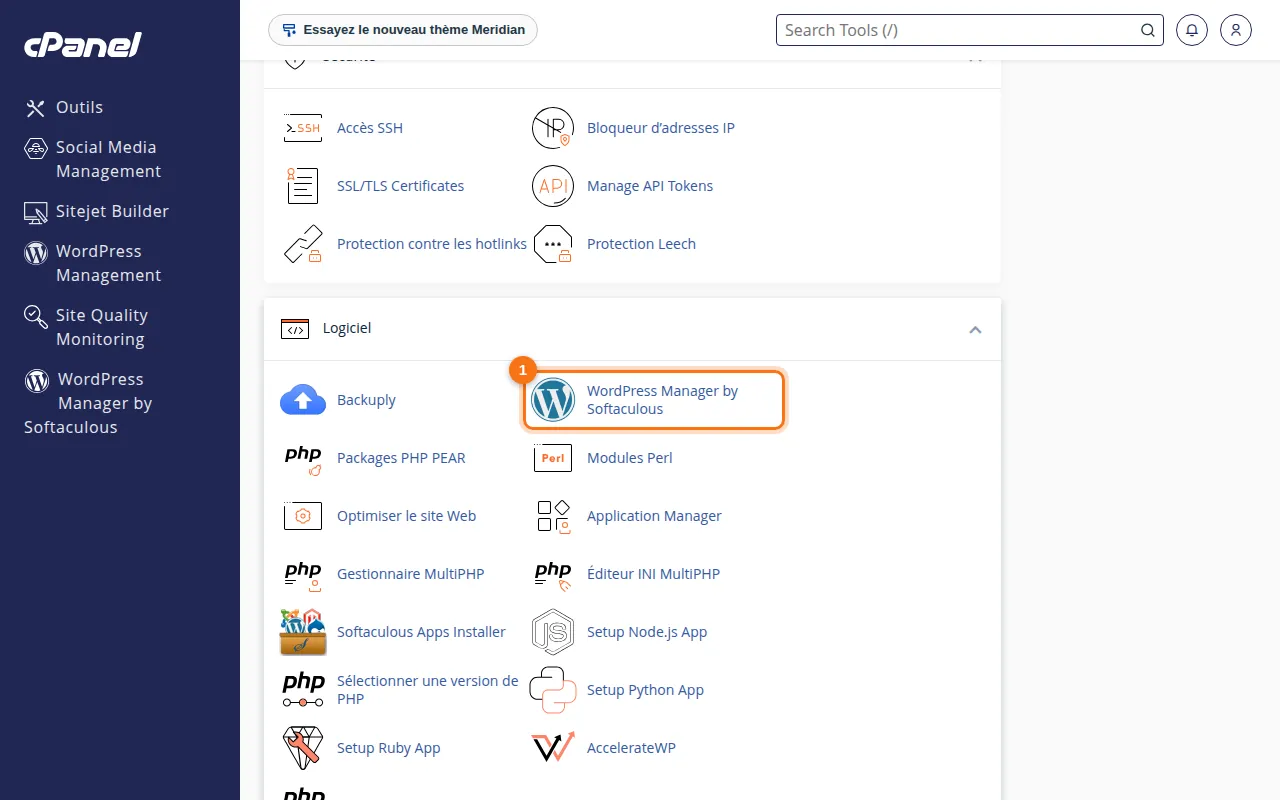The width and height of the screenshot is (1280, 800).
Task: Open the Gestionnaire MultiPHP icon
Action: point(303,574)
